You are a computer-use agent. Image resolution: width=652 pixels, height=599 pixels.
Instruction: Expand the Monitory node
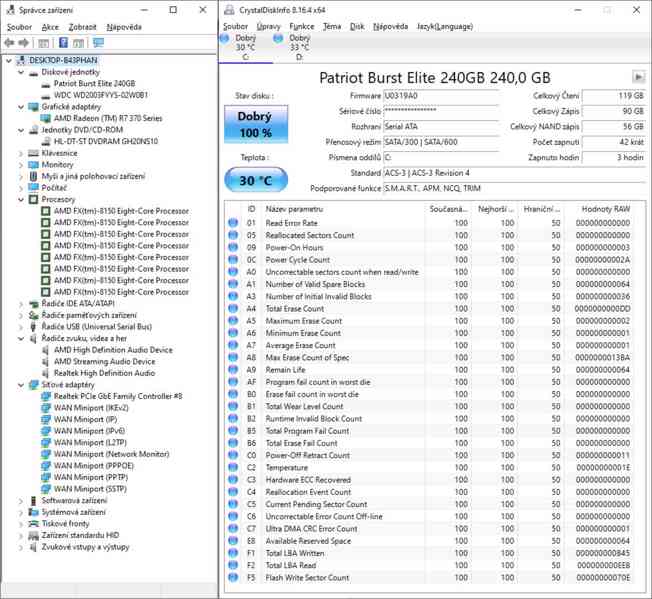point(21,165)
